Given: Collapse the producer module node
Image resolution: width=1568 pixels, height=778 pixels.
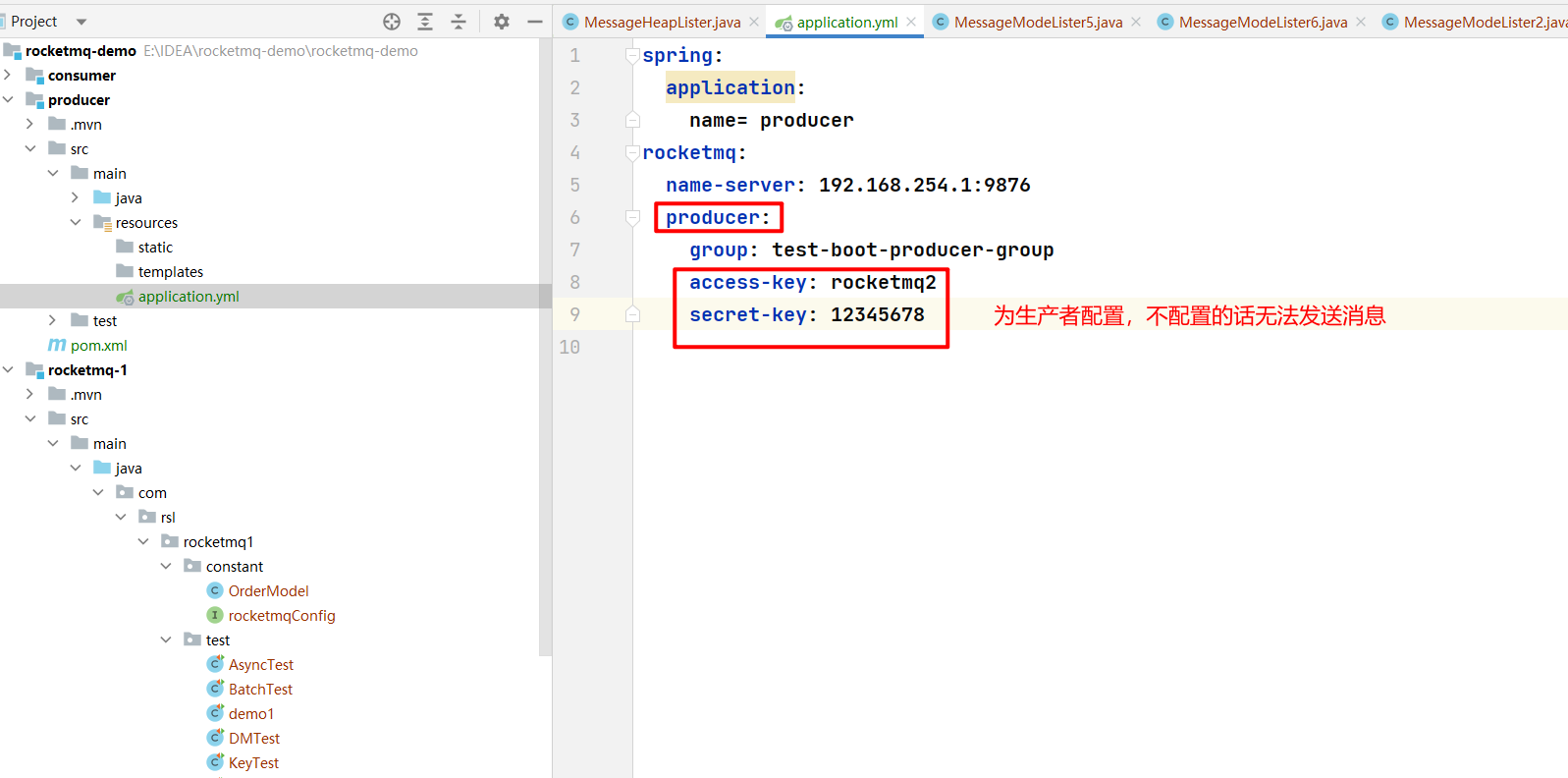Looking at the screenshot, I should [x=8, y=99].
